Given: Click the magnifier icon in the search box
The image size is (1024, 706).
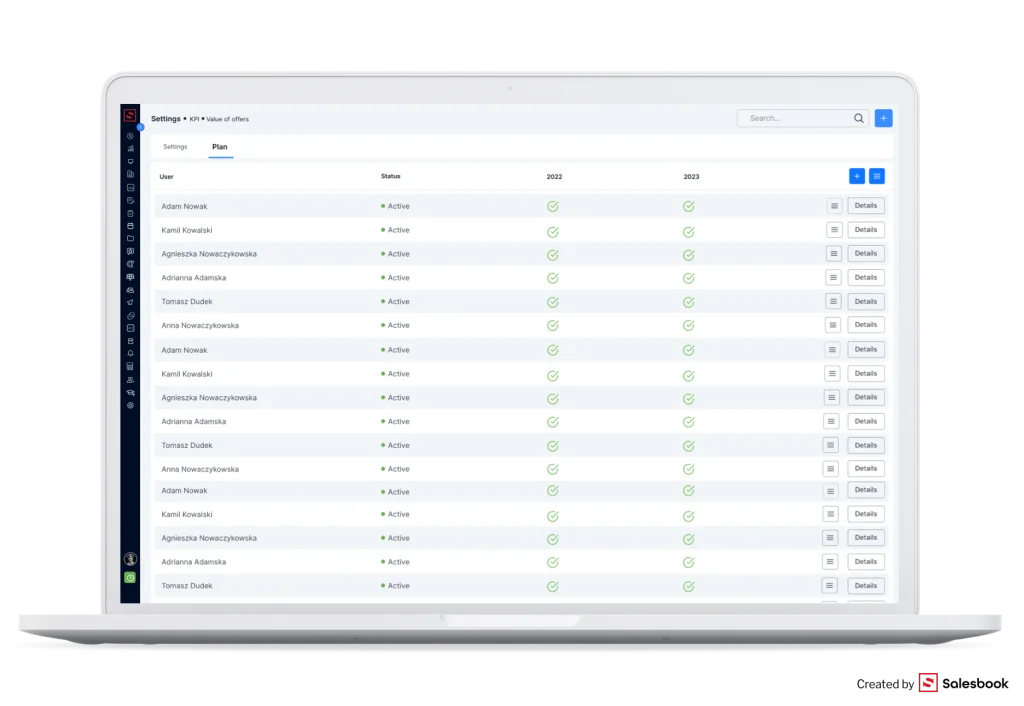Looking at the screenshot, I should [x=859, y=118].
